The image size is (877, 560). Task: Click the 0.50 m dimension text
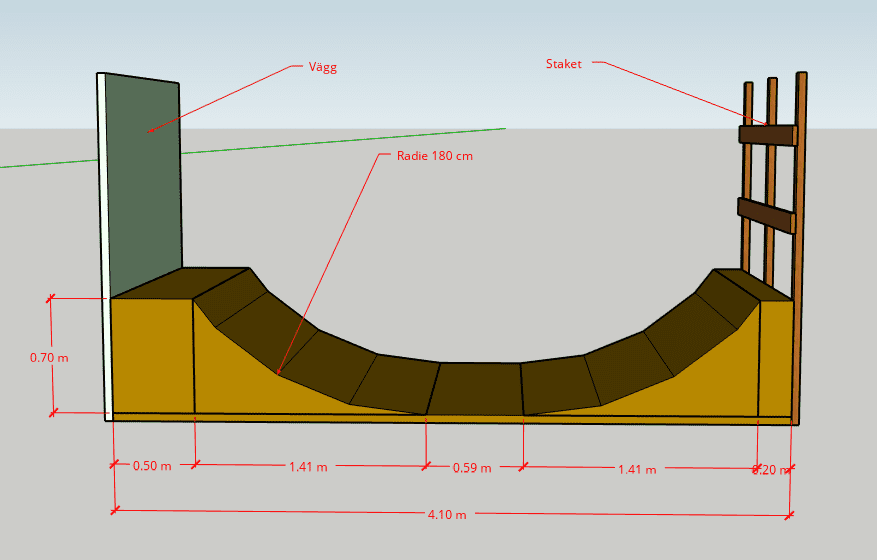pos(153,466)
